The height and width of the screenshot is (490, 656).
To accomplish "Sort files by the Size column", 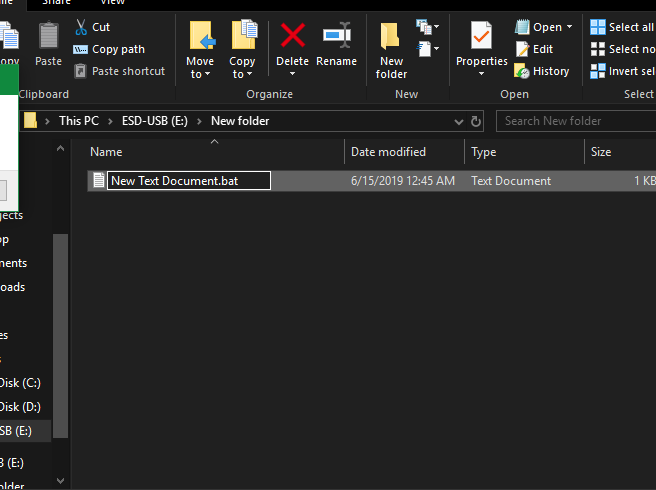I will click(620, 152).
